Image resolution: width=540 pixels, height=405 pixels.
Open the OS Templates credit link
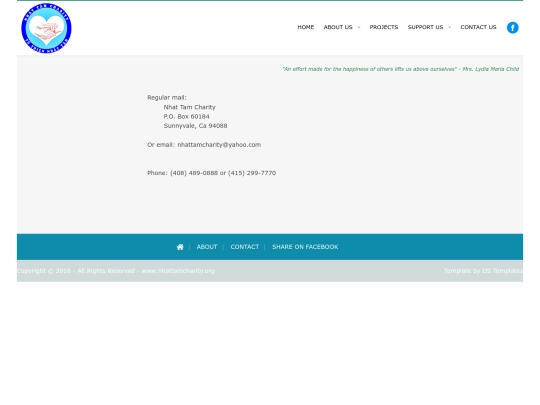(502, 271)
